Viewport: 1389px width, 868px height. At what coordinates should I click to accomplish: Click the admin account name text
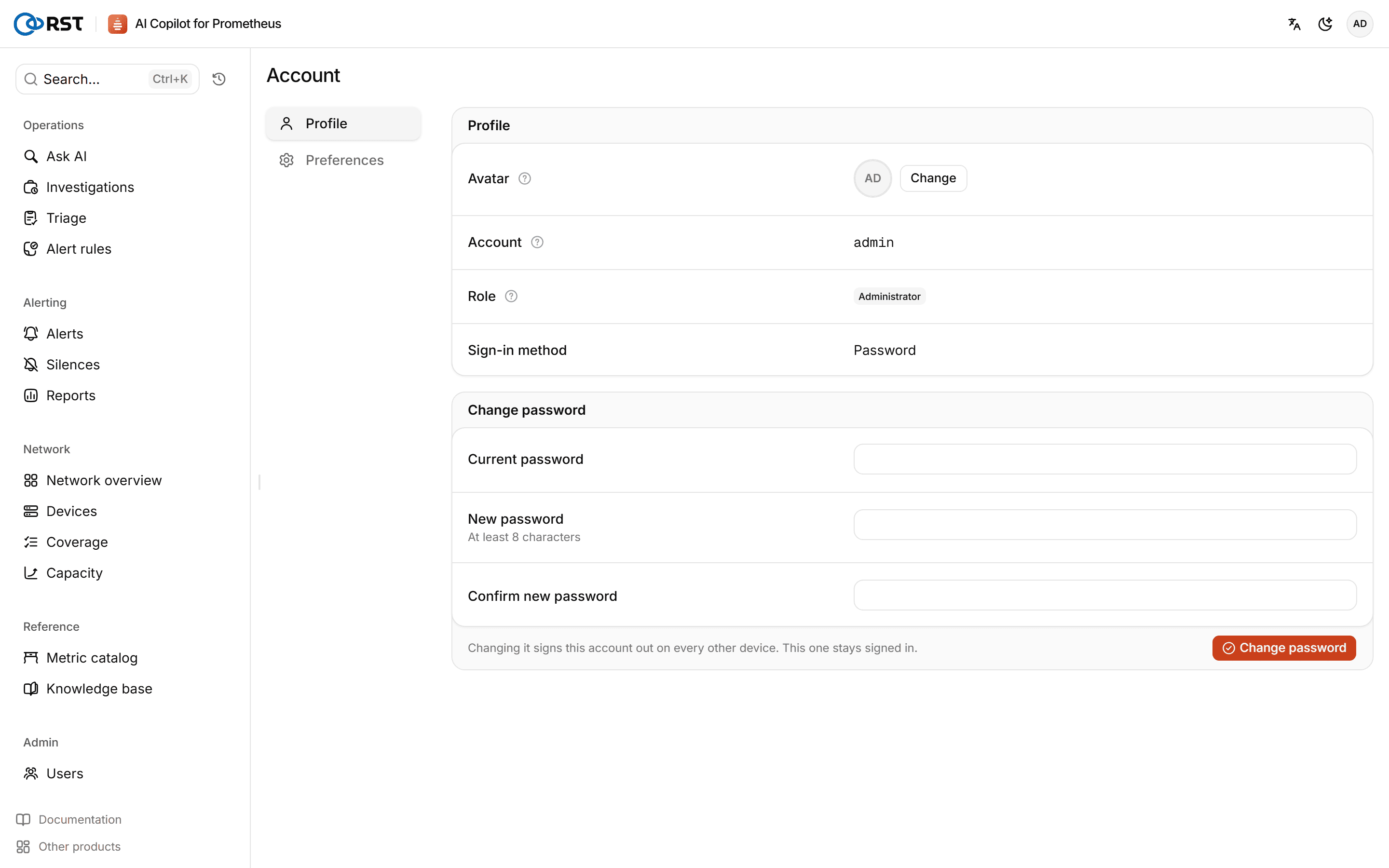(x=873, y=242)
